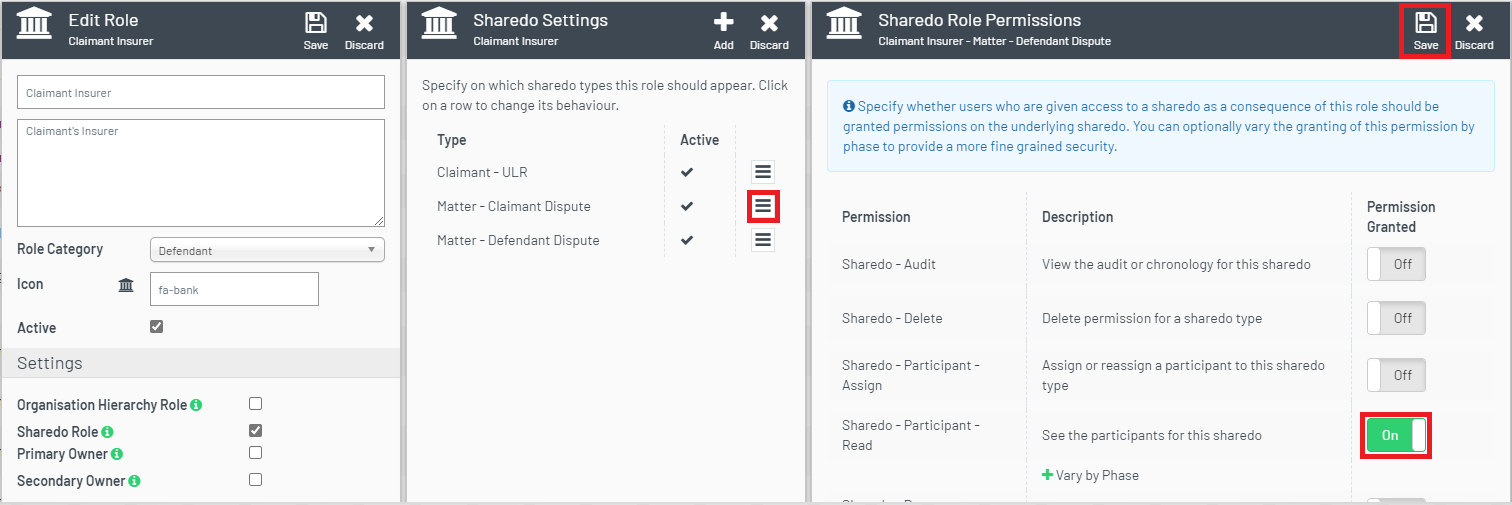Check the Primary Owner checkbox

click(x=255, y=453)
